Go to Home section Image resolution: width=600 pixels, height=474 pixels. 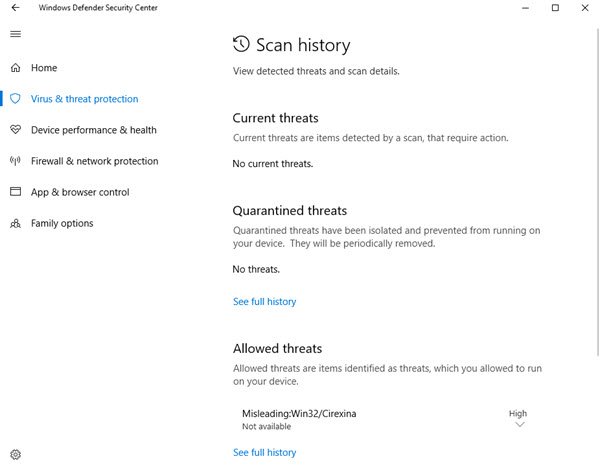[44, 68]
